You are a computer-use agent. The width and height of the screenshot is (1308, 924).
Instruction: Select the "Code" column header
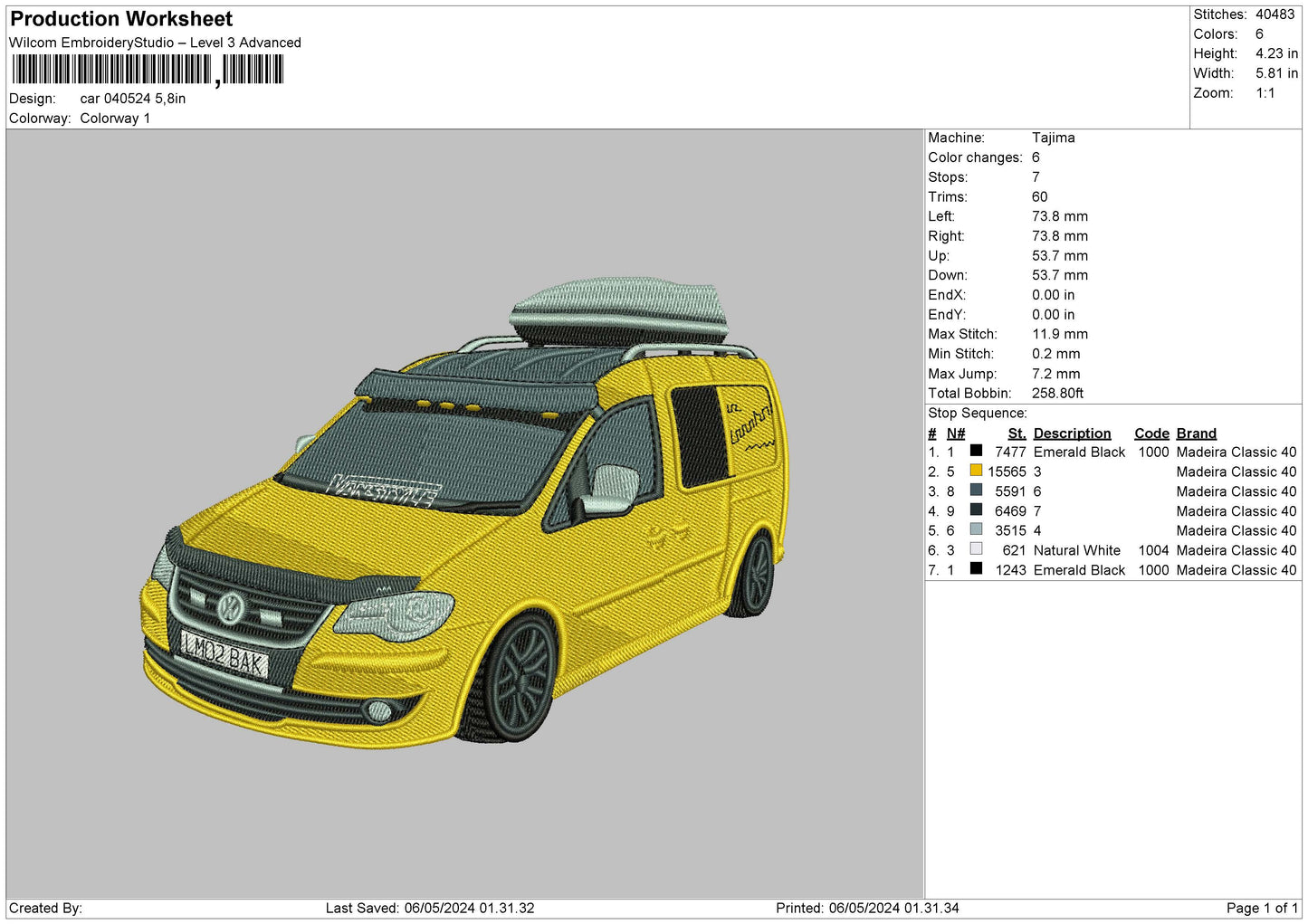pyautogui.click(x=1152, y=433)
